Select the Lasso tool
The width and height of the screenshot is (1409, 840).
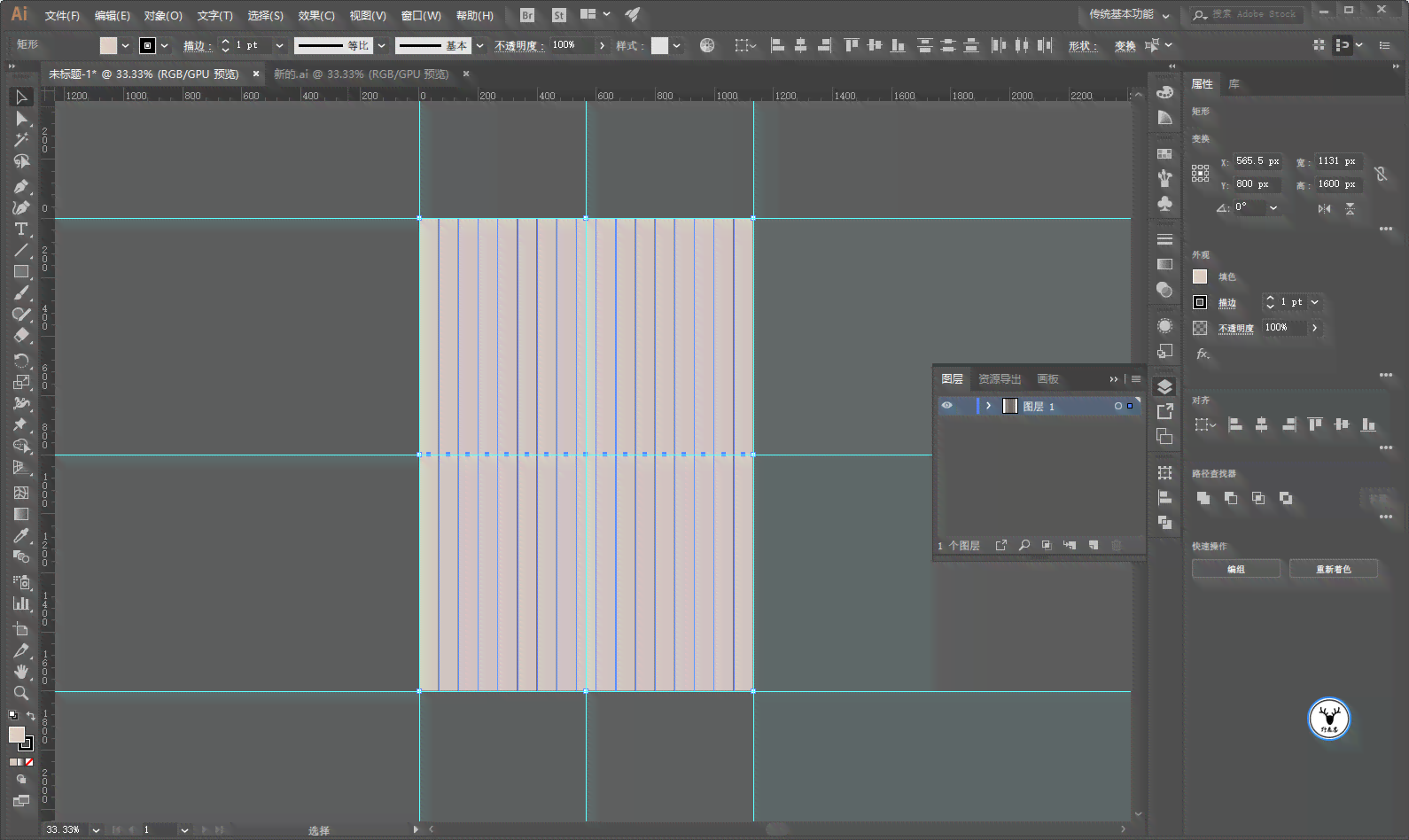coord(21,161)
